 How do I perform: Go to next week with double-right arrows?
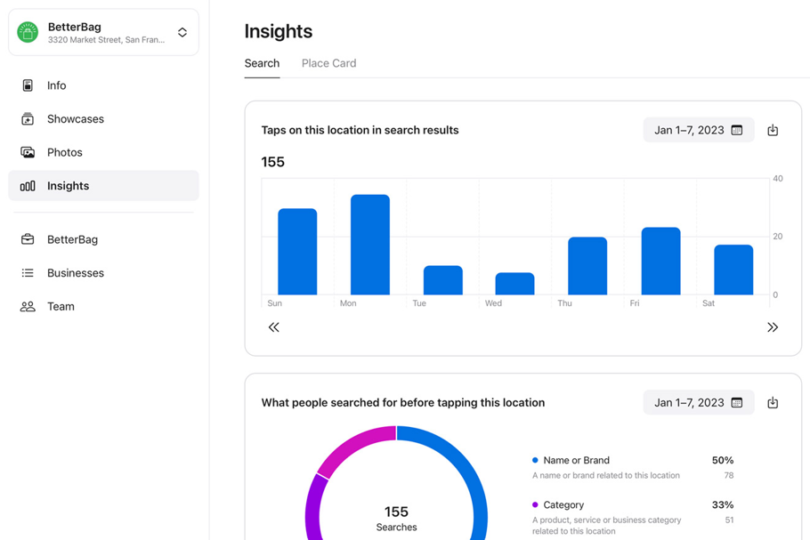click(772, 327)
